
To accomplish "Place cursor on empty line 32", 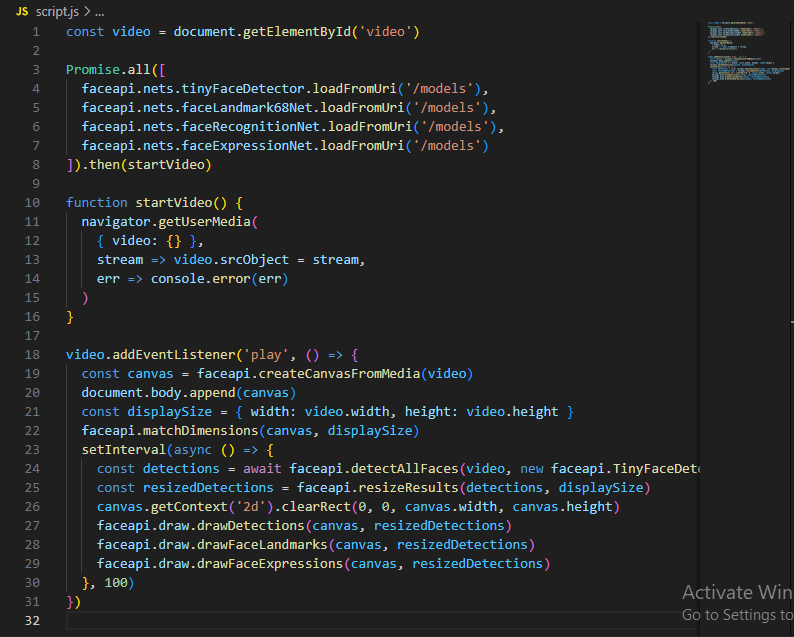I will click(x=300, y=621).
